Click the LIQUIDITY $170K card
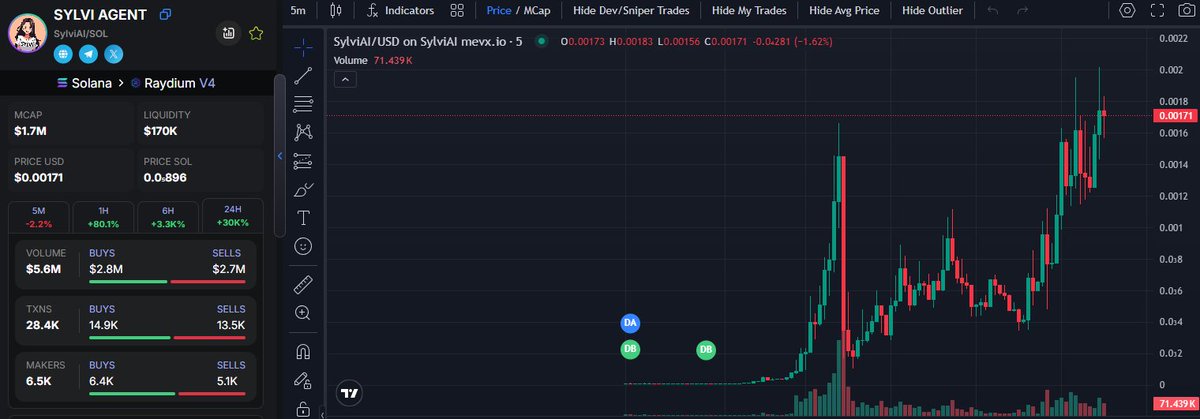The height and width of the screenshot is (419, 1200). click(x=200, y=123)
